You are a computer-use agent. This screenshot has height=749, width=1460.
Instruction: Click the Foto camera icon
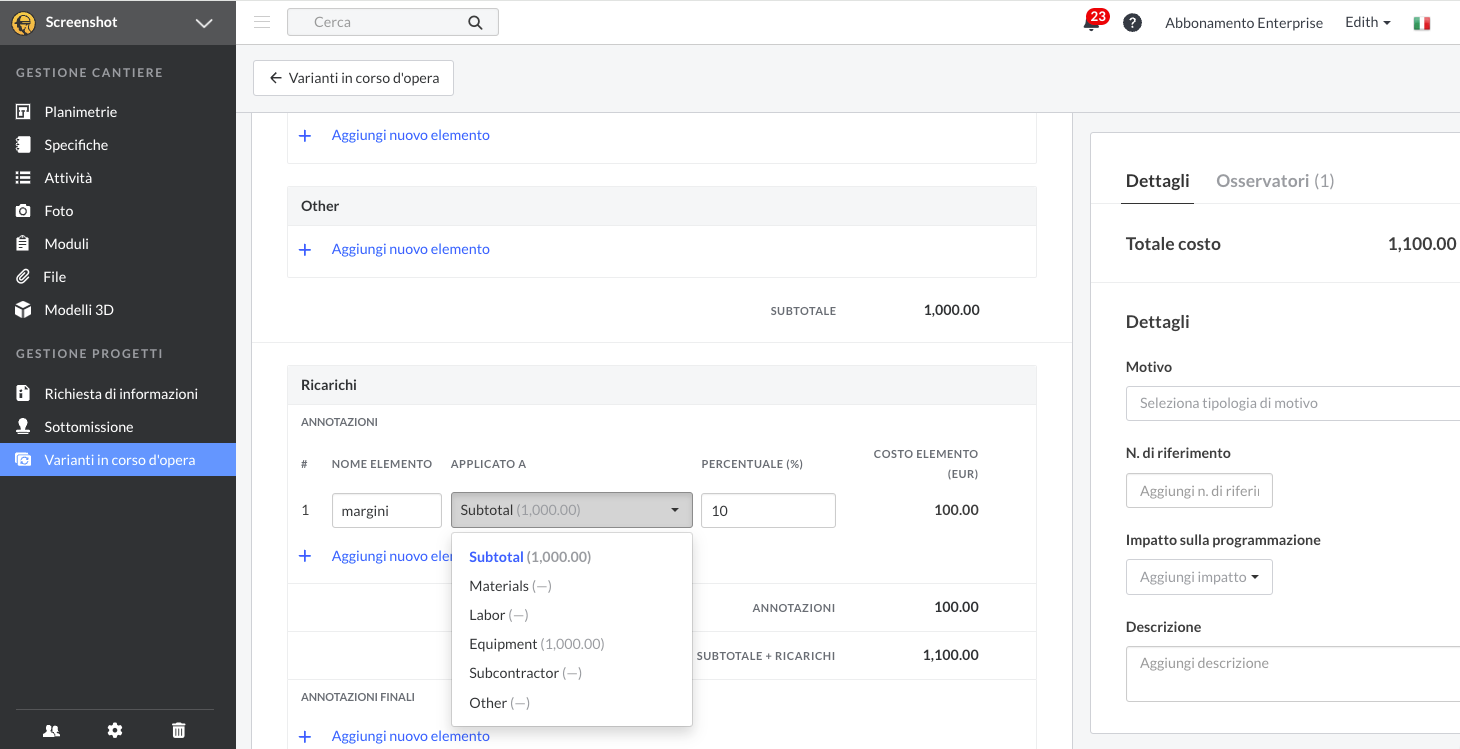point(23,211)
